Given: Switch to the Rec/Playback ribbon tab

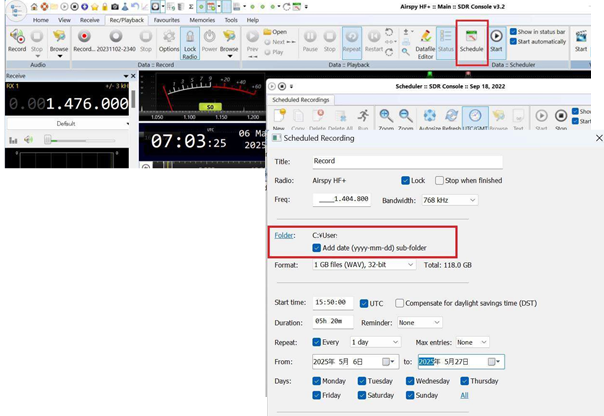Looking at the screenshot, I should (x=129, y=19).
